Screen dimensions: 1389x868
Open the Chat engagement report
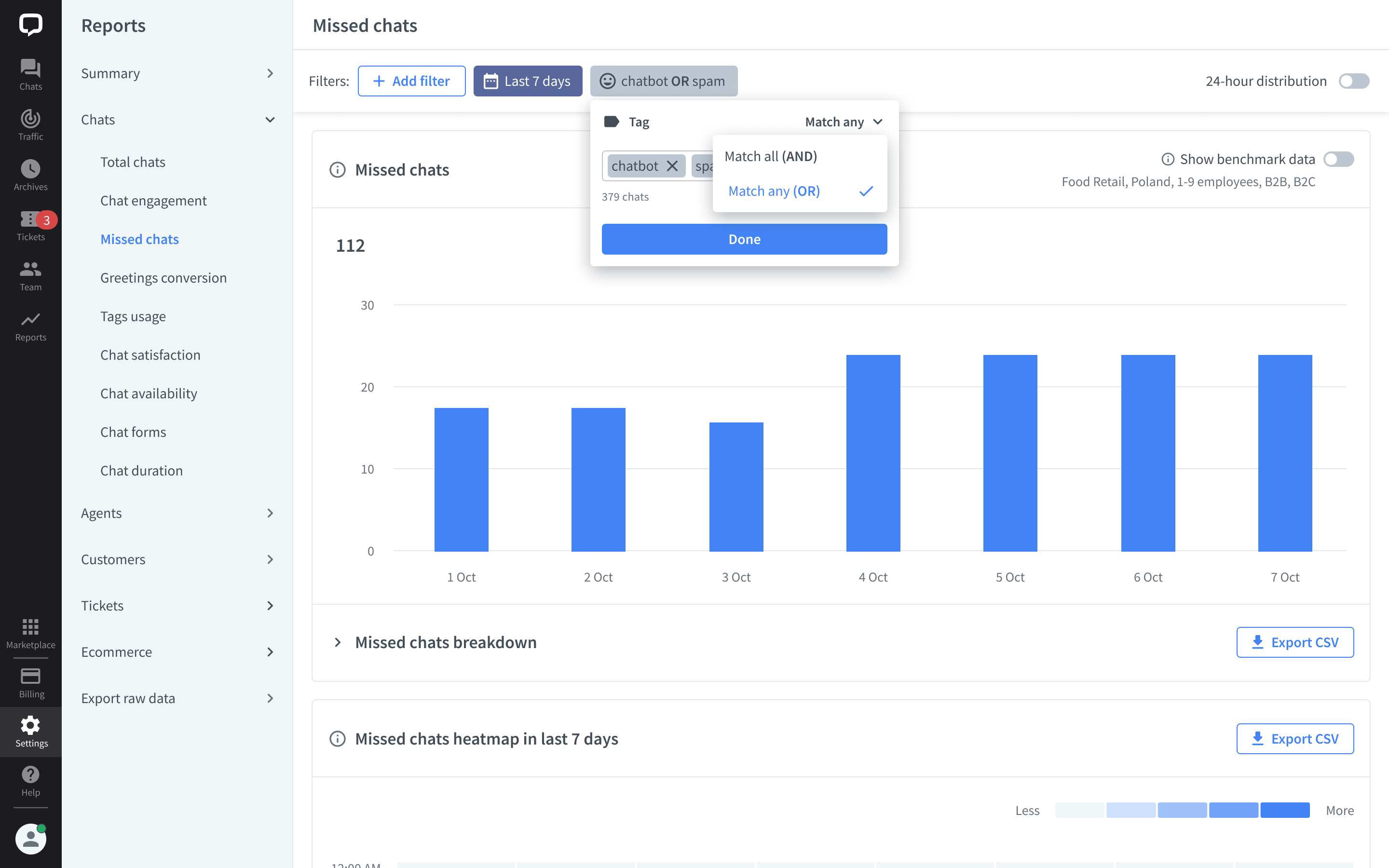(153, 200)
